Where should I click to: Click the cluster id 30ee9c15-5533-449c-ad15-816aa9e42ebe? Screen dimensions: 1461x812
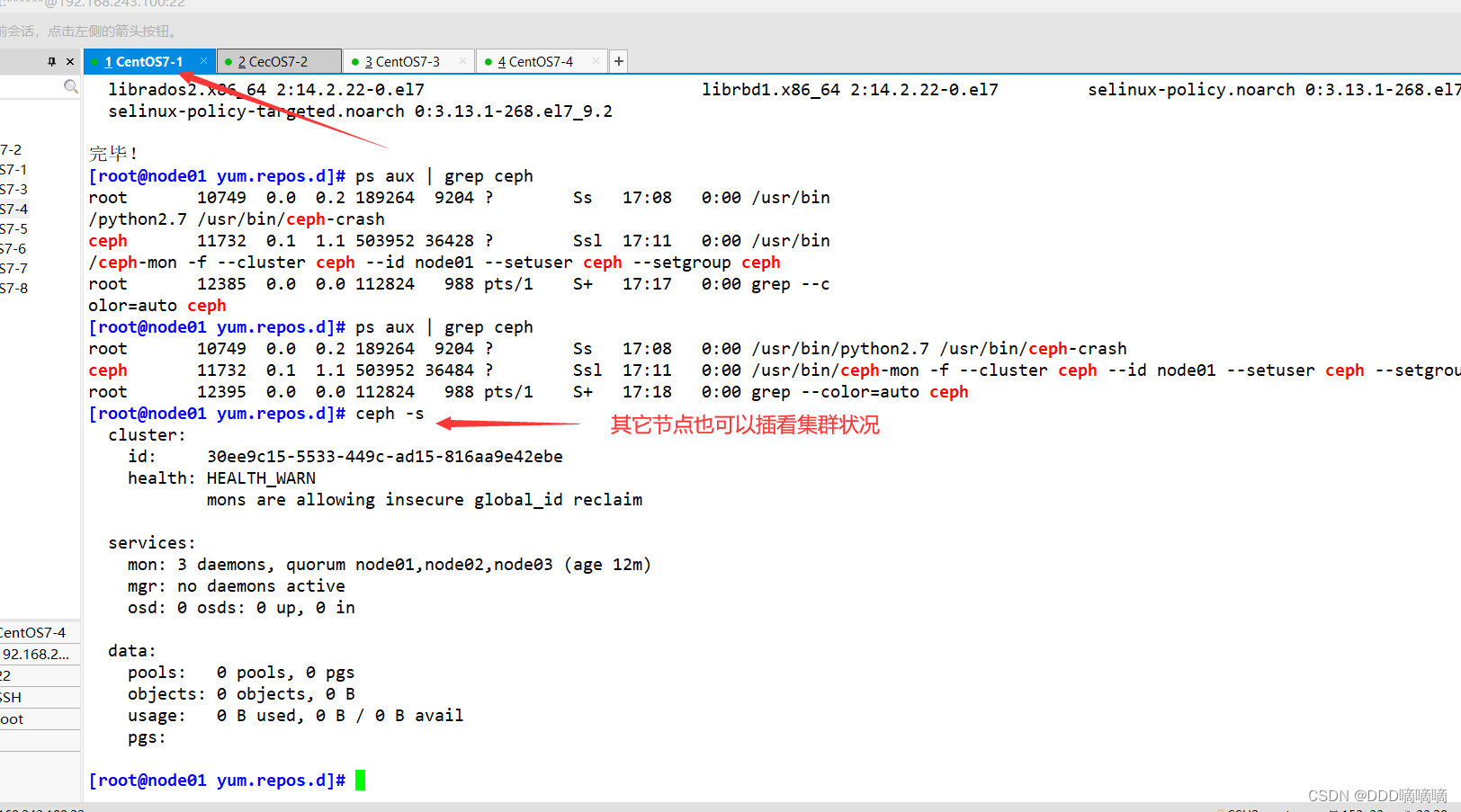point(385,457)
